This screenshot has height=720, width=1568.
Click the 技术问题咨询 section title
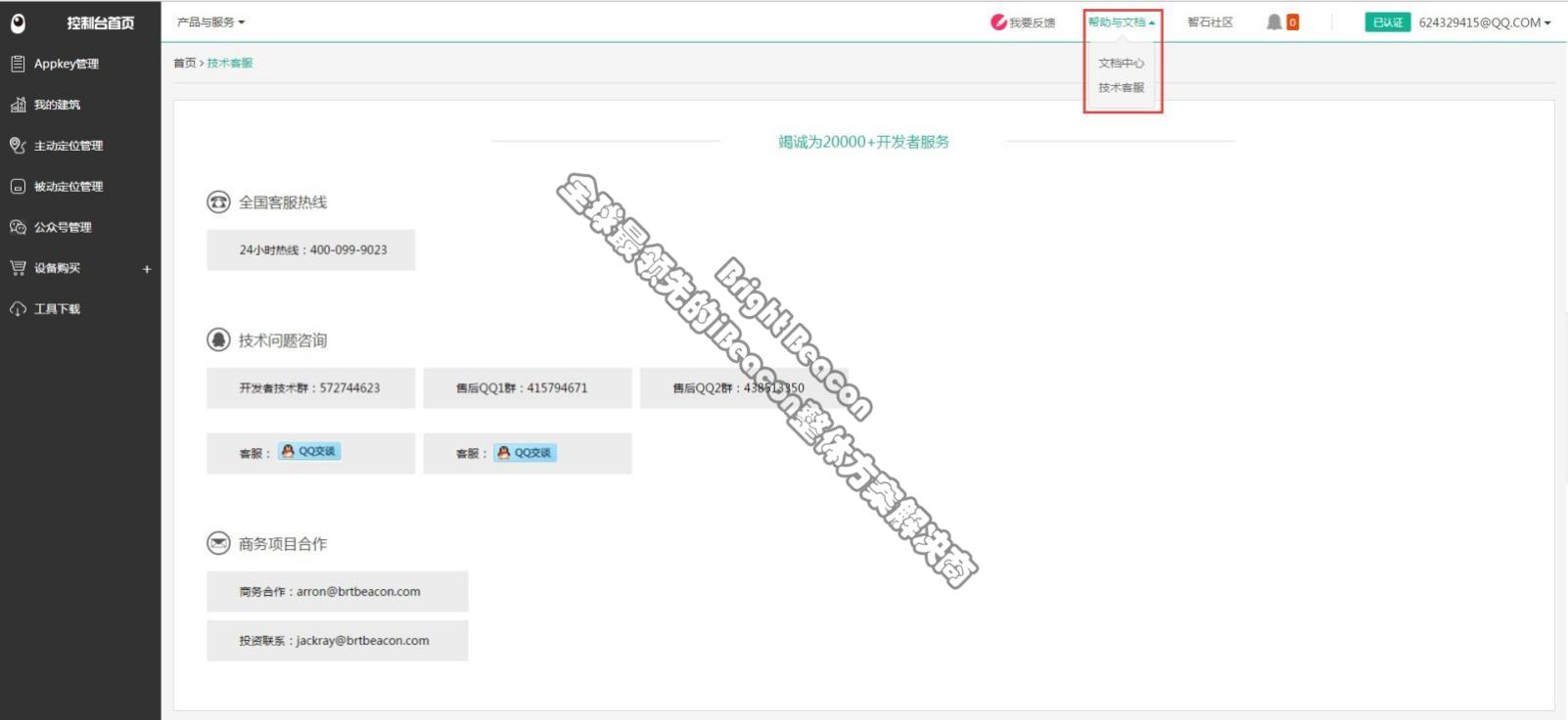[283, 340]
